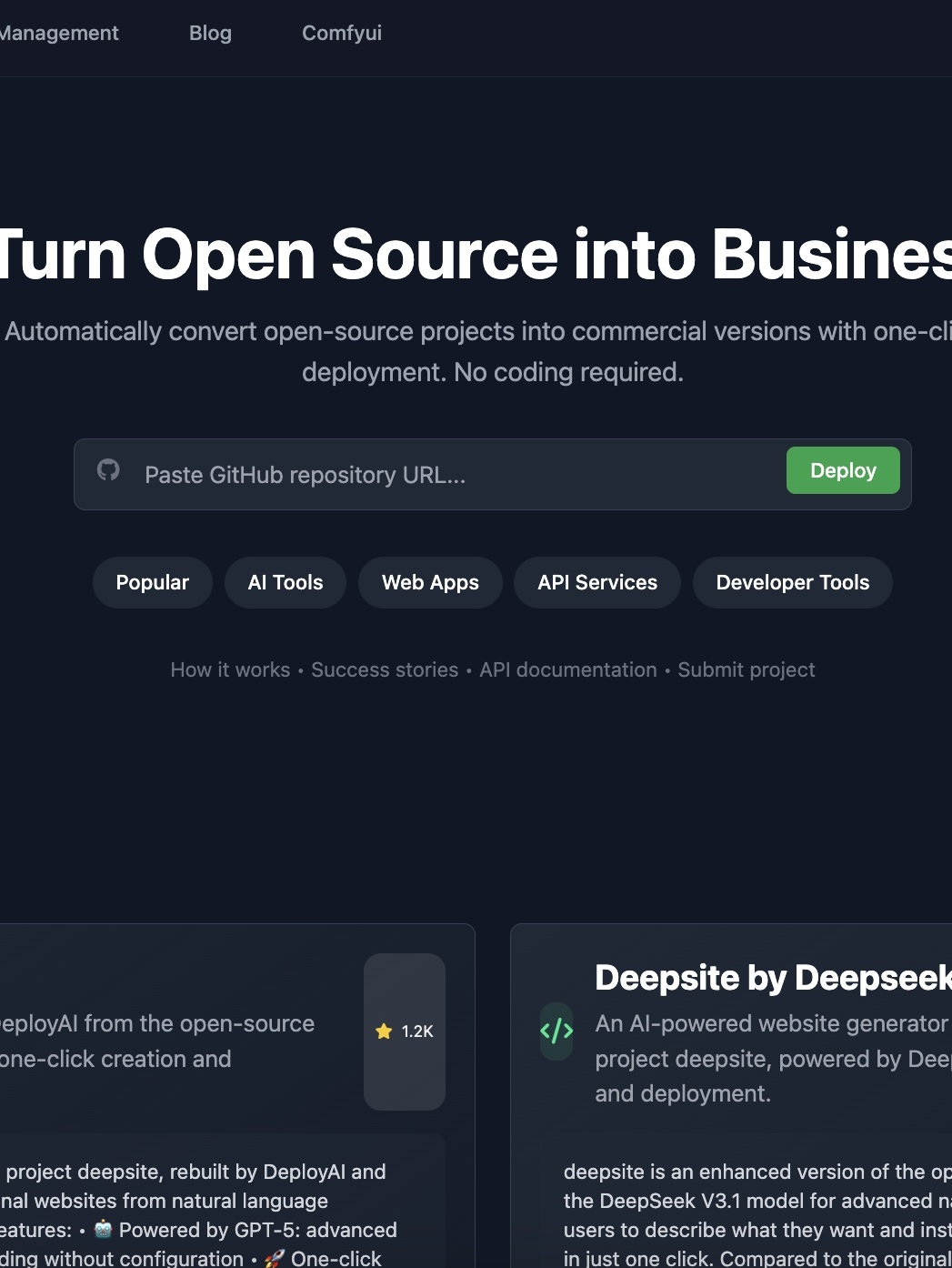Select the Popular category chip
The image size is (952, 1268).
point(152,582)
